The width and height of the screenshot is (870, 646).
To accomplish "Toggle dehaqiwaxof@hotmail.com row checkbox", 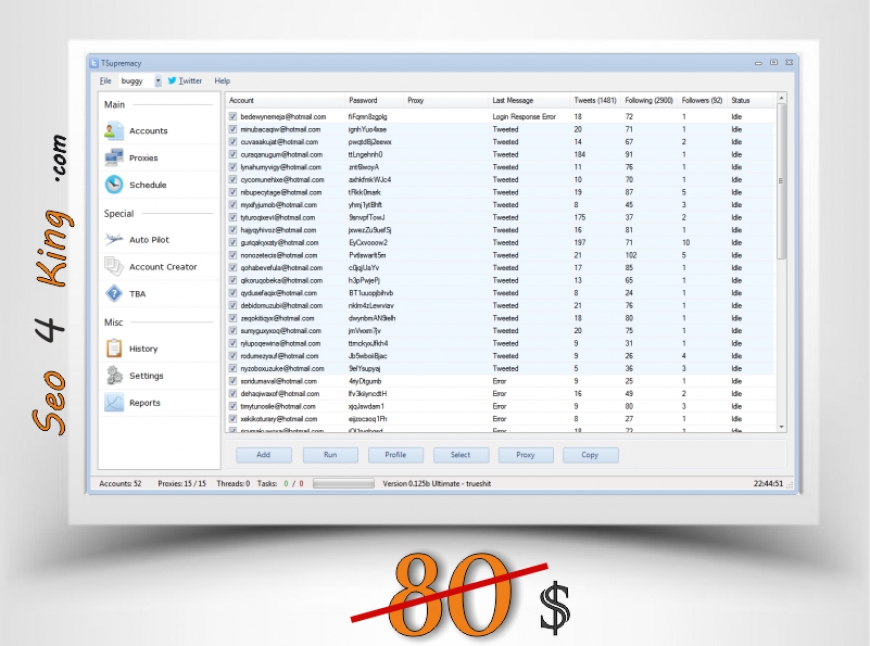I will (233, 393).
